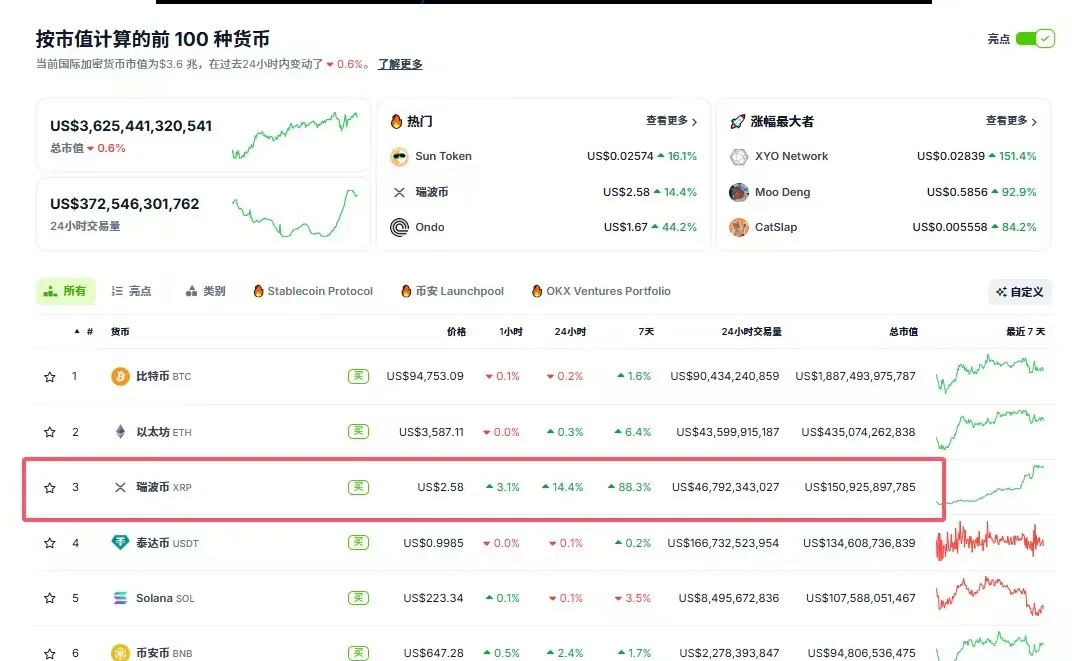The width and height of the screenshot is (1072, 661).
Task: Open Ondo in the 热门 list
Action: point(430,227)
